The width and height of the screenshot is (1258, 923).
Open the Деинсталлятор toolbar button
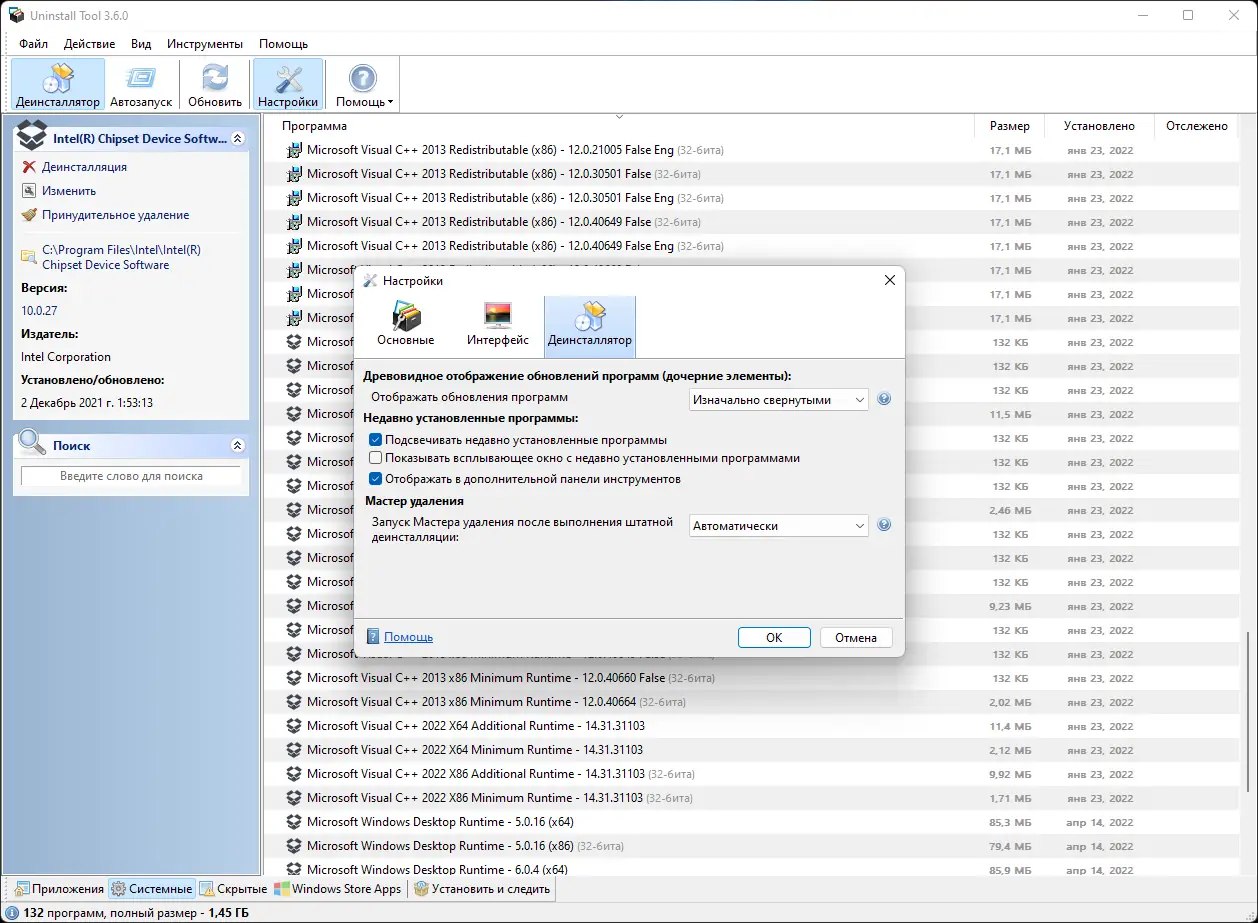pyautogui.click(x=58, y=84)
